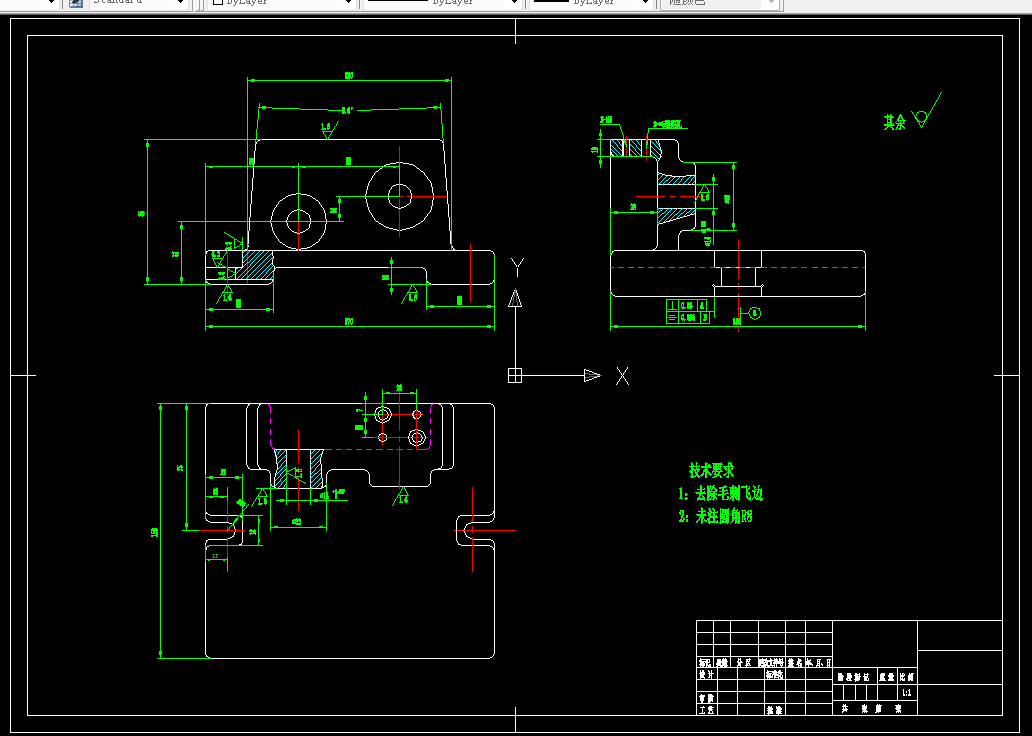1032x736 pixels.
Task: Select the large right circle in front view
Action: [x=400, y=196]
